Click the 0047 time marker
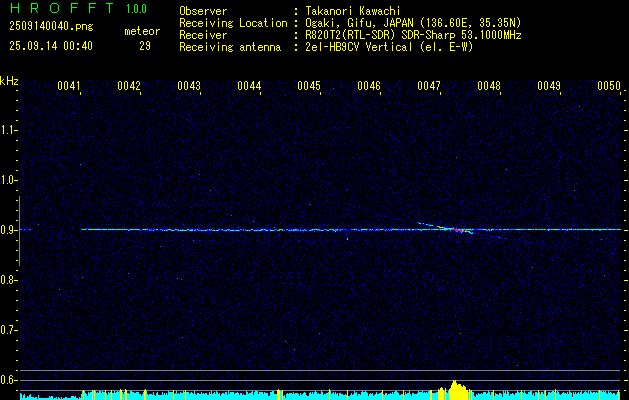629x400 pixels. (429, 86)
